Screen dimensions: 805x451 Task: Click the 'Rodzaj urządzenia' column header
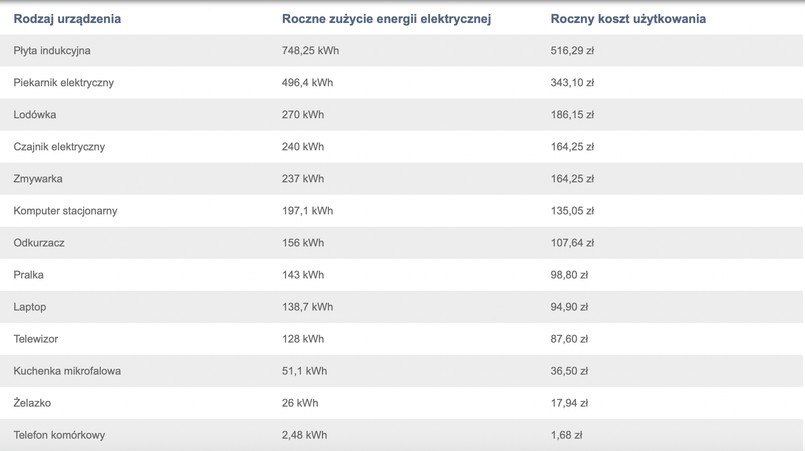coord(67,19)
